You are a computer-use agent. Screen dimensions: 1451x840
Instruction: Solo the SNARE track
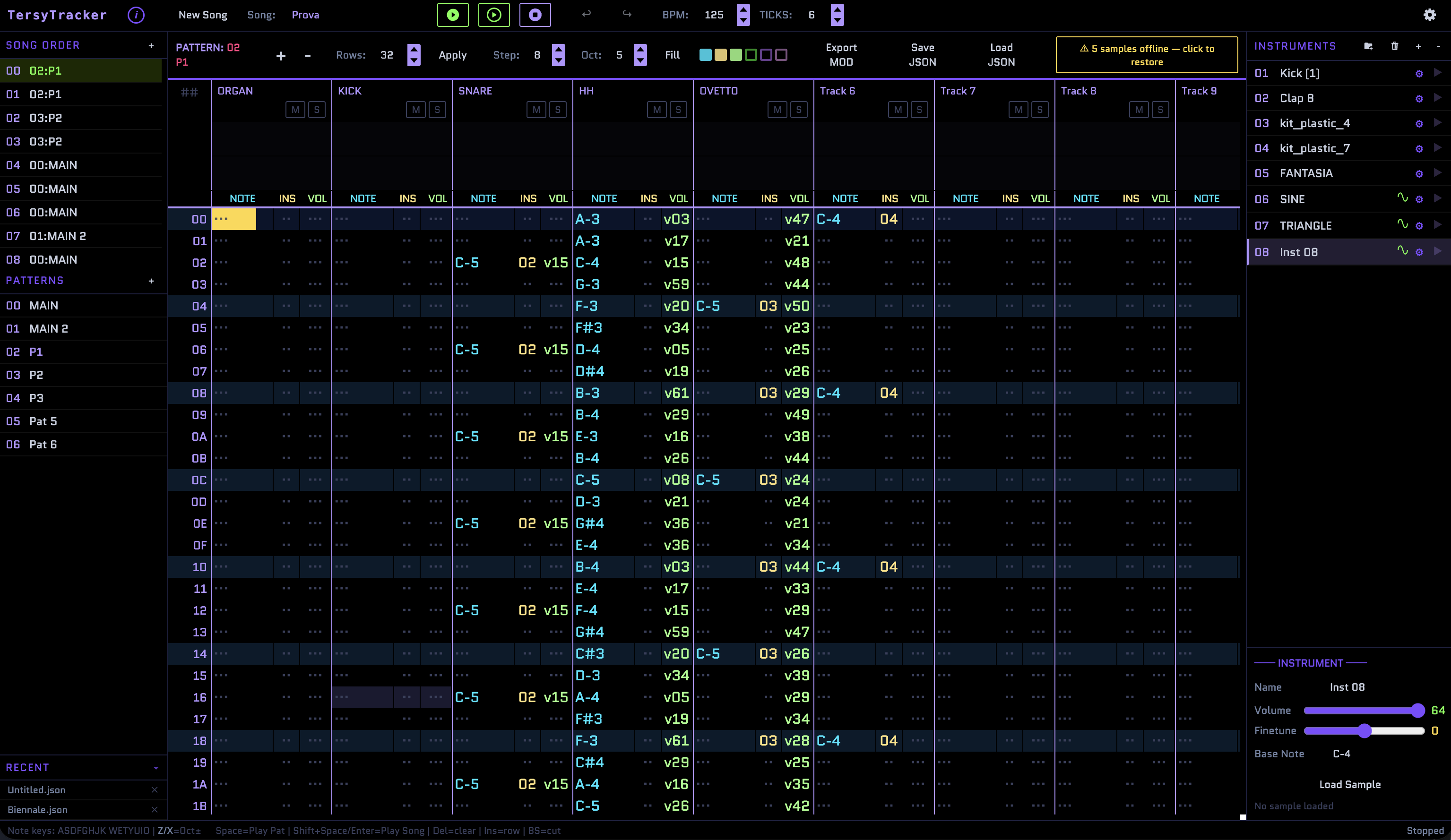(x=557, y=110)
